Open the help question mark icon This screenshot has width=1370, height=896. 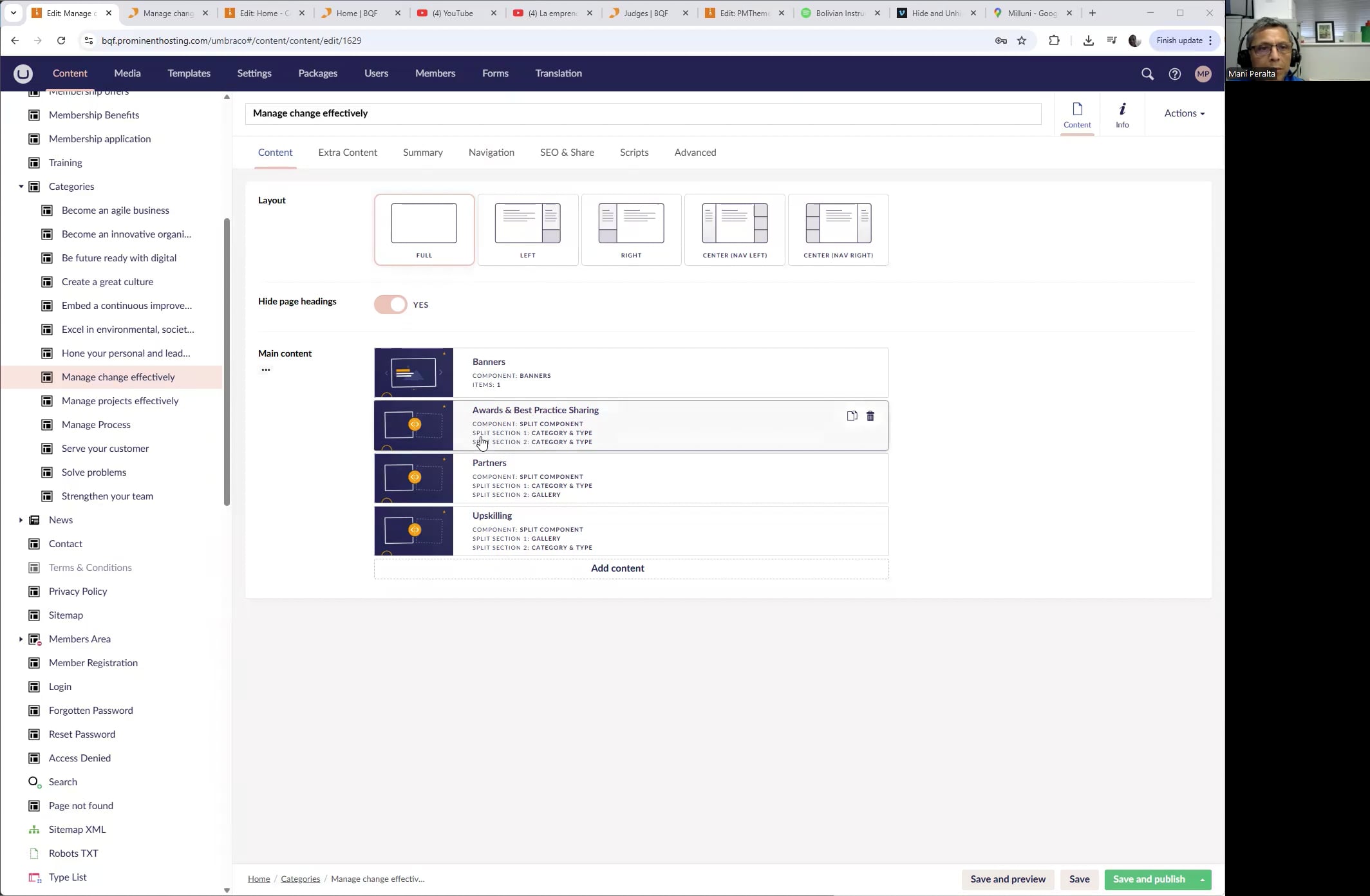point(1175,74)
